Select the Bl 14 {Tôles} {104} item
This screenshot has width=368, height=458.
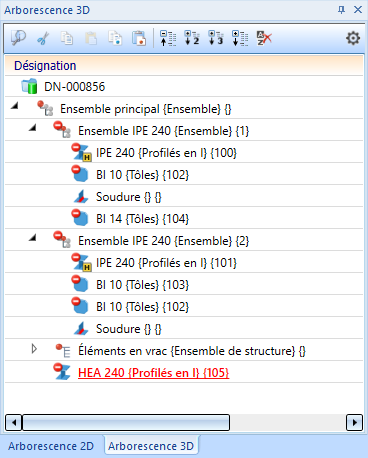142,219
